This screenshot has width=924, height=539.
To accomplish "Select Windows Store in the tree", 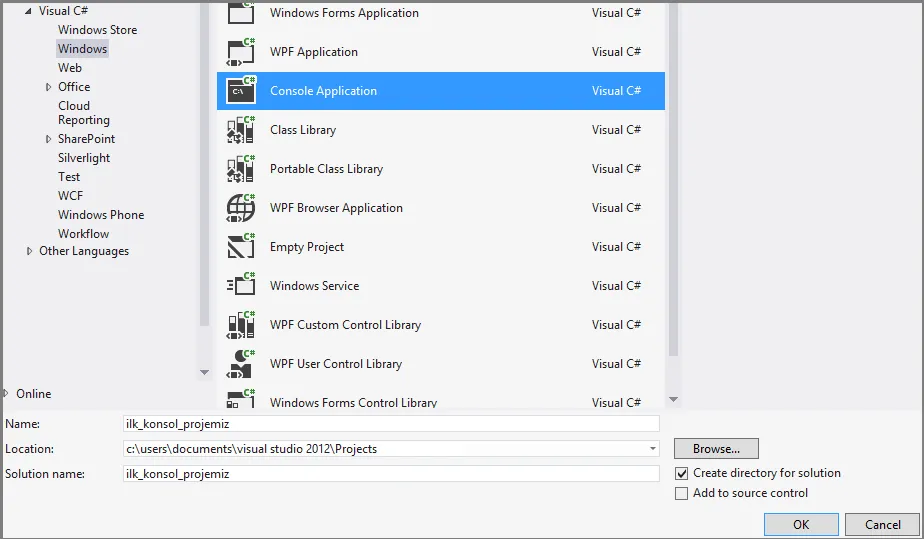I will tap(97, 30).
